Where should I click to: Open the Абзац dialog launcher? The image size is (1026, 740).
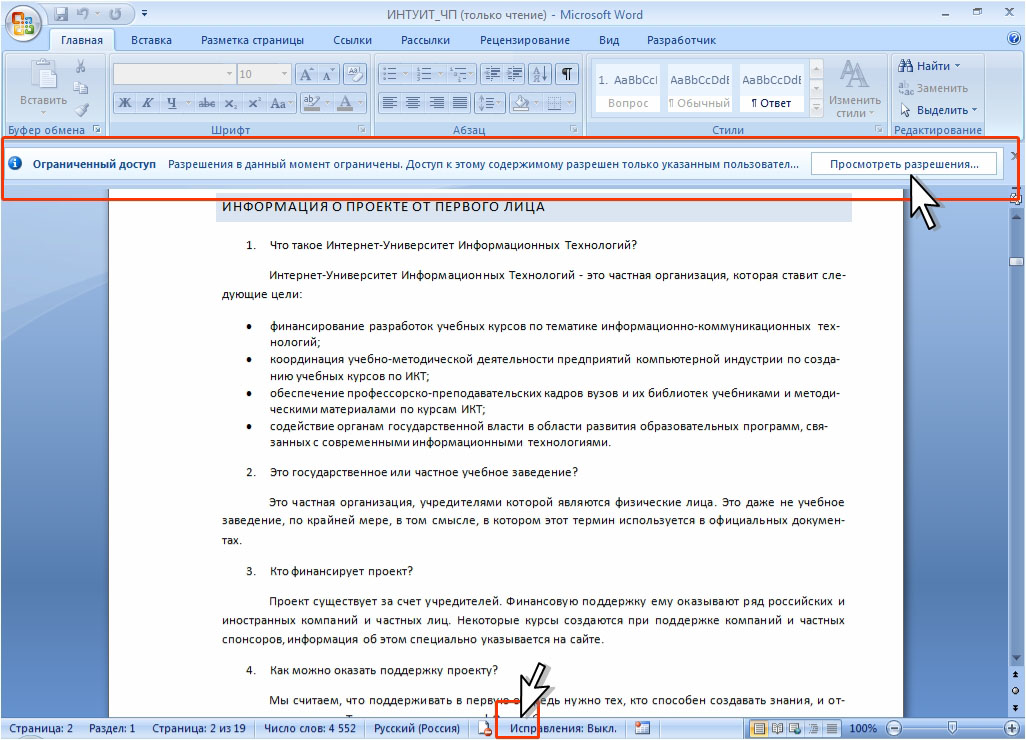click(x=574, y=130)
